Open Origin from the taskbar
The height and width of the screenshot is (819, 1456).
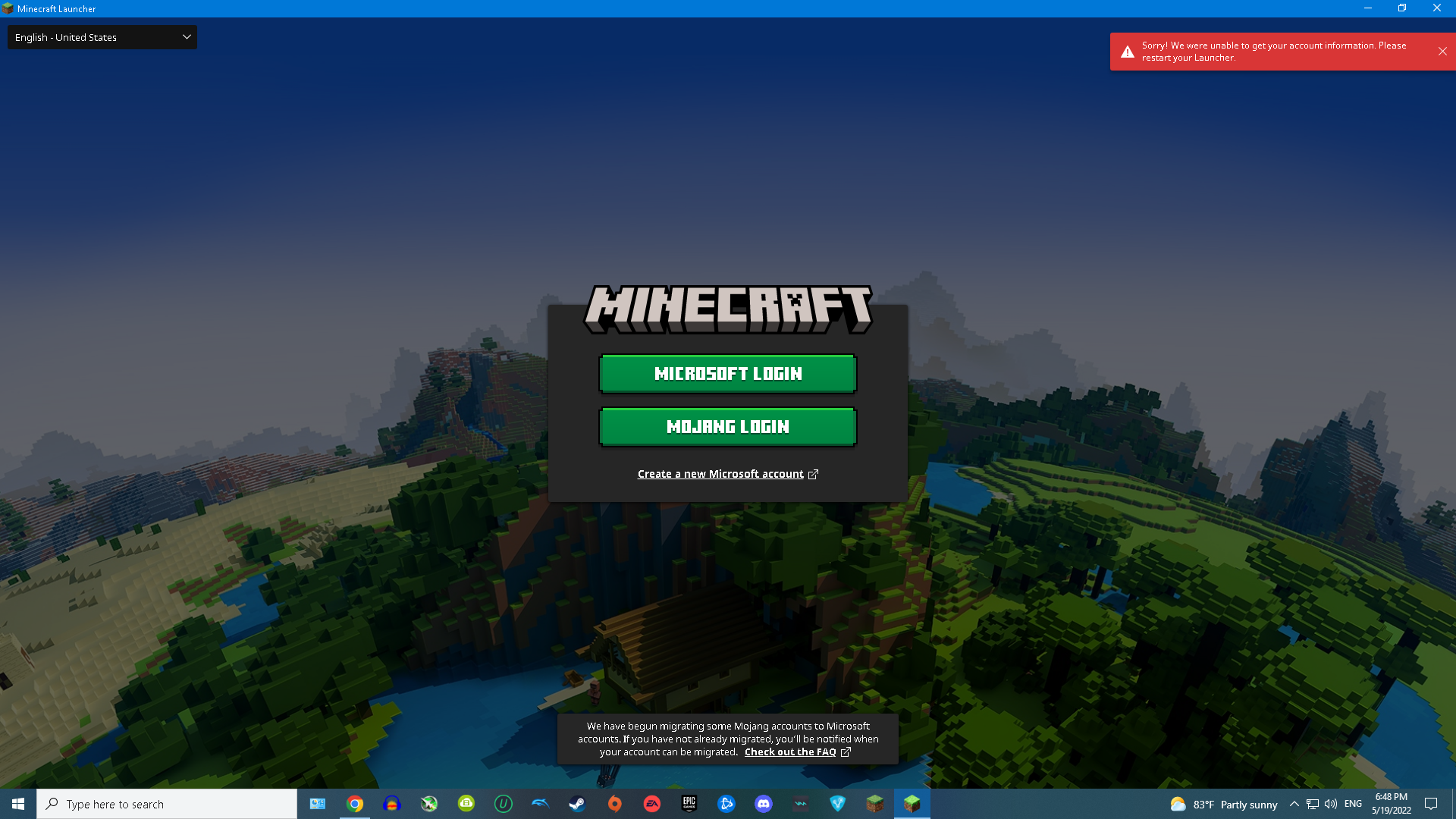tap(614, 804)
